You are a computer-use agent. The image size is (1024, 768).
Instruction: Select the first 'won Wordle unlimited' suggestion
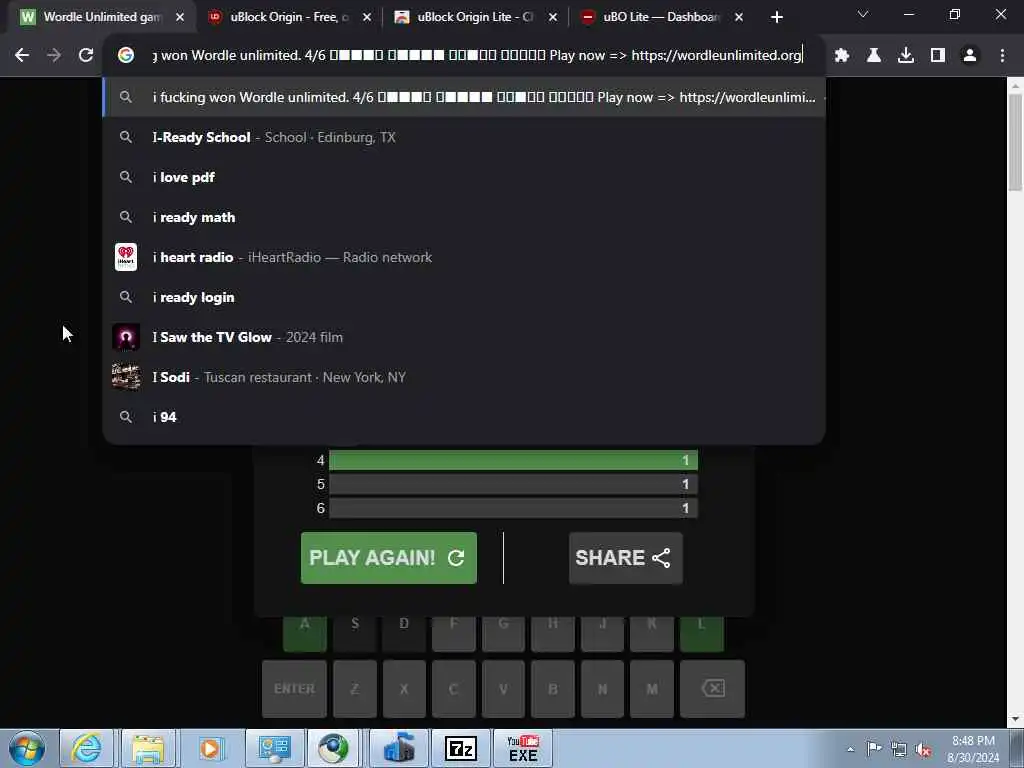[x=464, y=97]
